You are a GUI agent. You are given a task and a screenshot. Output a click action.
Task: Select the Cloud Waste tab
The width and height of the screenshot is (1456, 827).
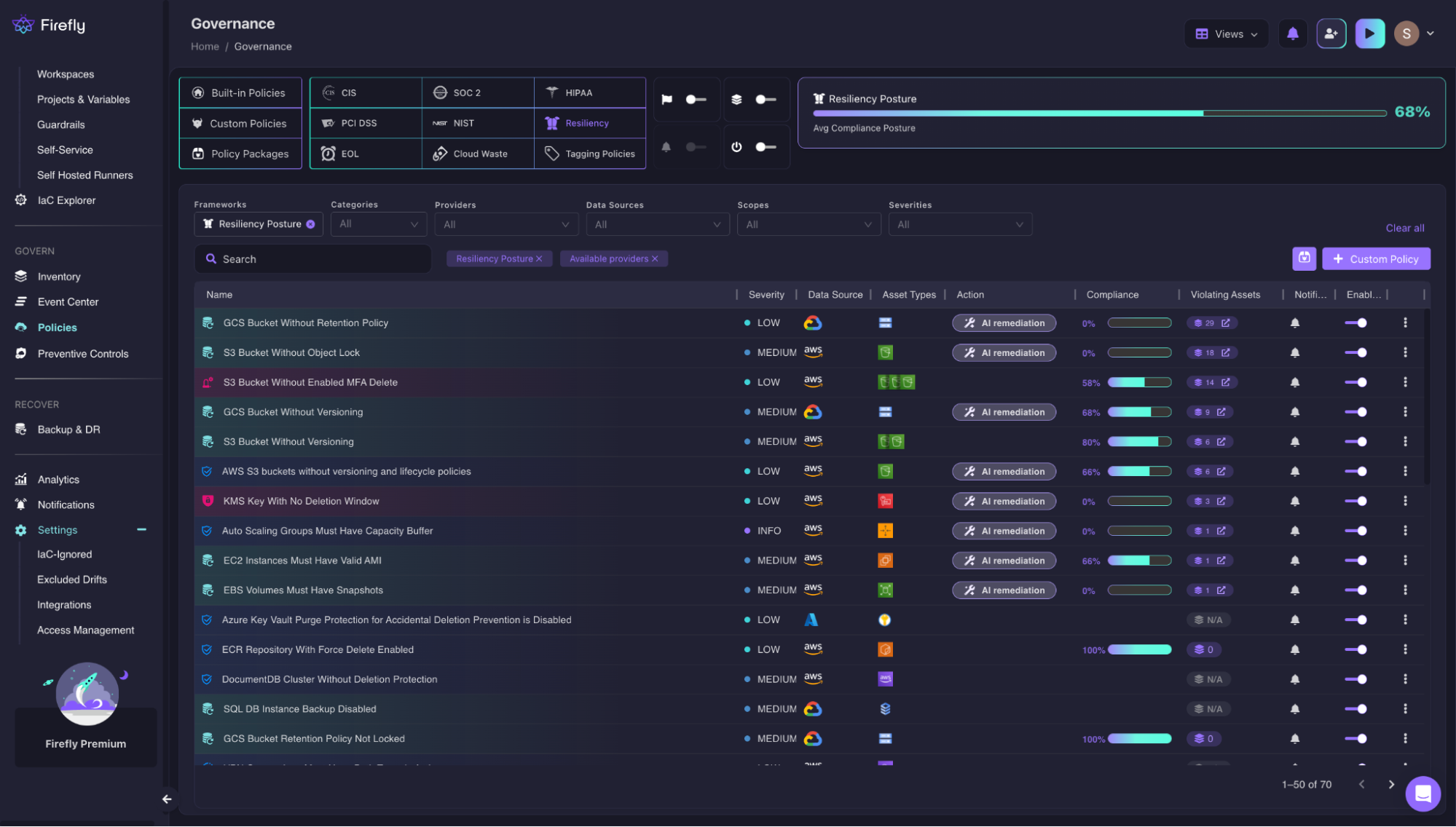tap(478, 154)
